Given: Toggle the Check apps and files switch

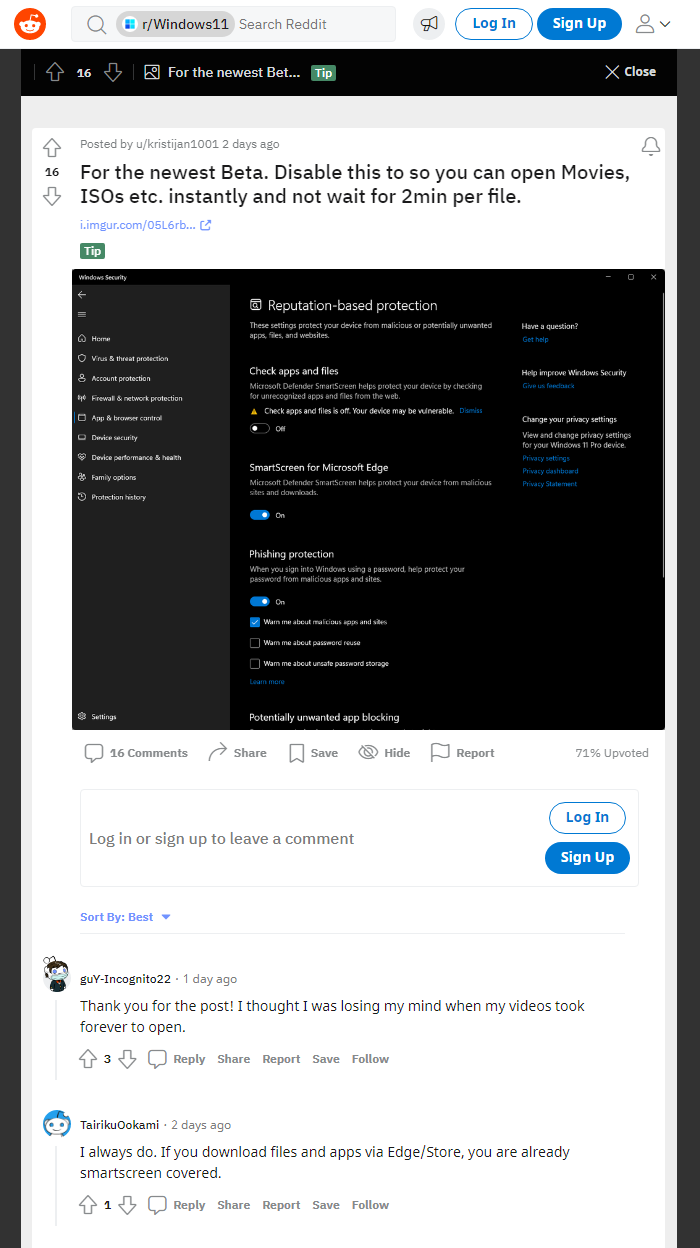Looking at the screenshot, I should pos(260,428).
